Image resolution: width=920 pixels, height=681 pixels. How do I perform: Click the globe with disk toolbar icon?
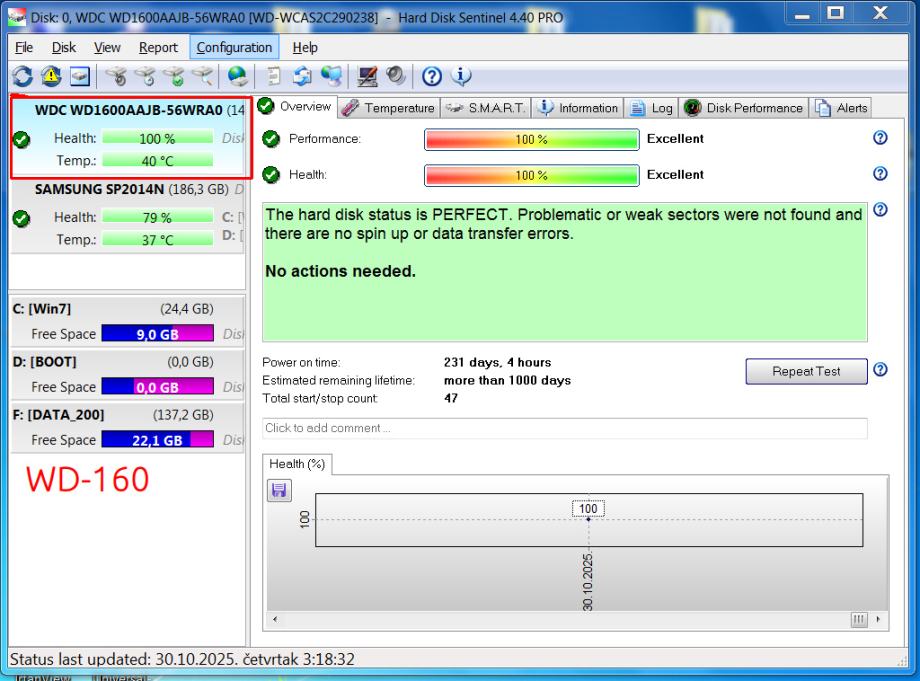click(x=238, y=76)
